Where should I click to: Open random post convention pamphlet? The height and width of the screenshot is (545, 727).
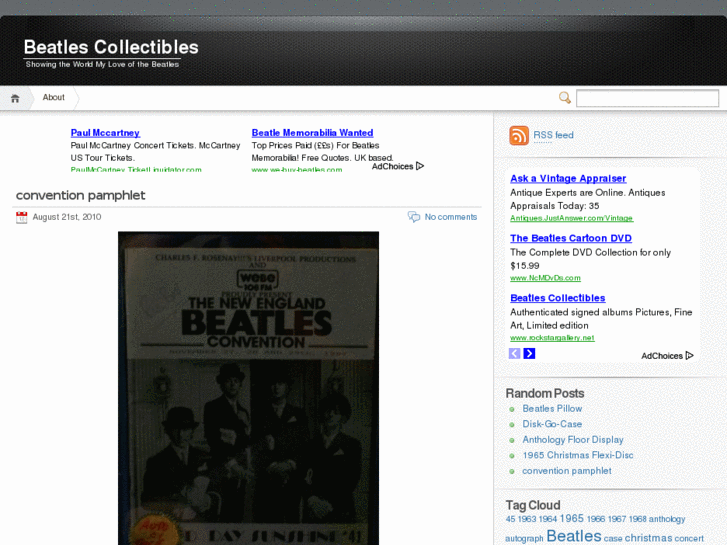pyautogui.click(x=567, y=471)
